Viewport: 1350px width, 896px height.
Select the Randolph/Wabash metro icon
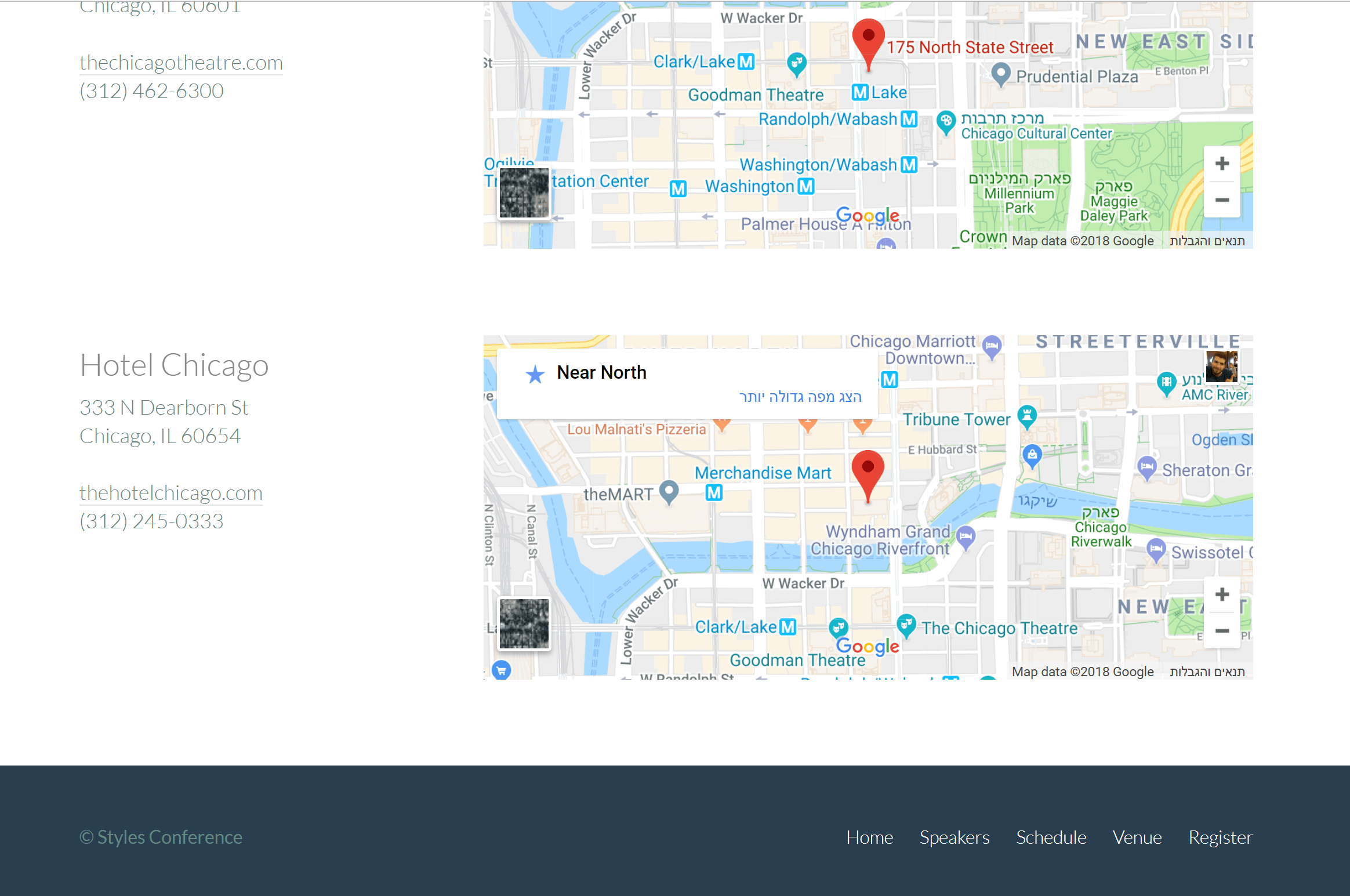(909, 119)
